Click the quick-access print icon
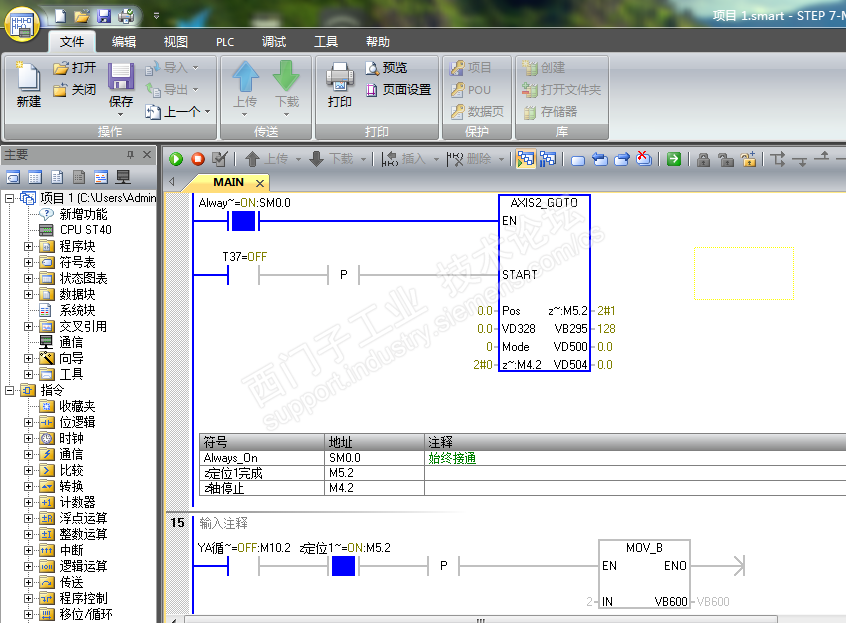 click(x=126, y=16)
